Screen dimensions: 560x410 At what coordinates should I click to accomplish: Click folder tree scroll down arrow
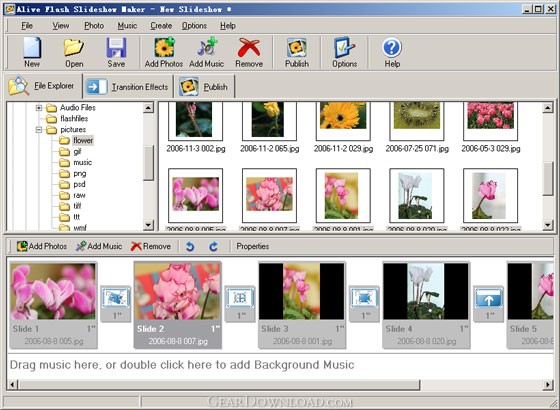point(148,225)
